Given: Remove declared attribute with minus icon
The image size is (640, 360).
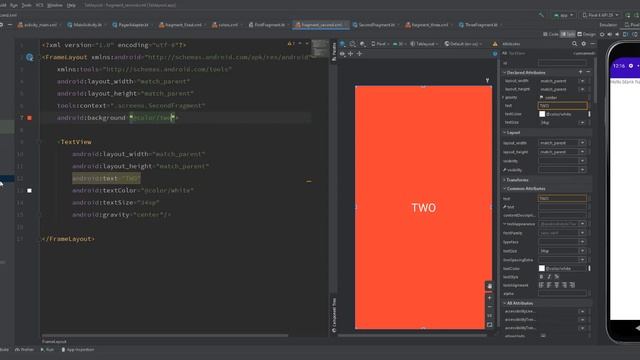Looking at the screenshot, I should pyautogui.click(x=588, y=72).
